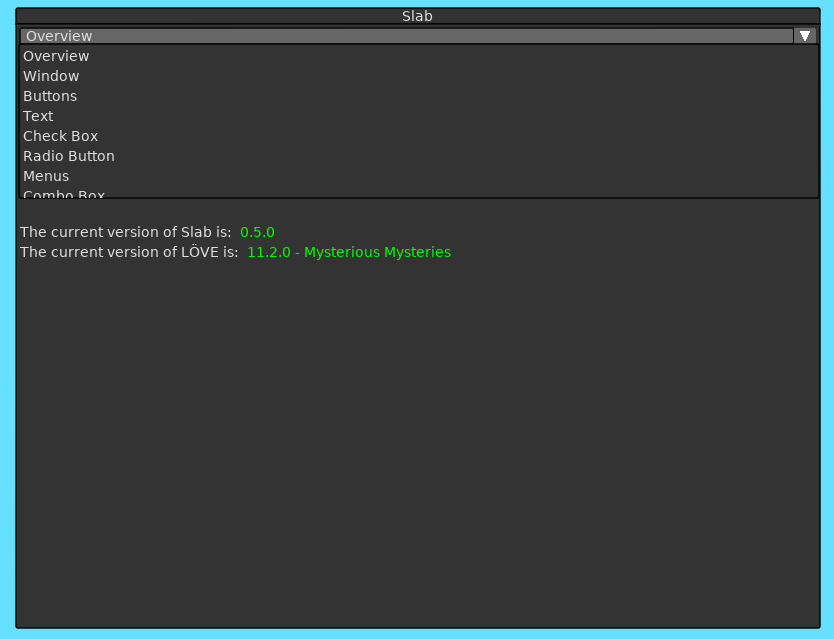The height and width of the screenshot is (639, 834).
Task: Pick Text from the dropdown options
Action: (x=38, y=116)
